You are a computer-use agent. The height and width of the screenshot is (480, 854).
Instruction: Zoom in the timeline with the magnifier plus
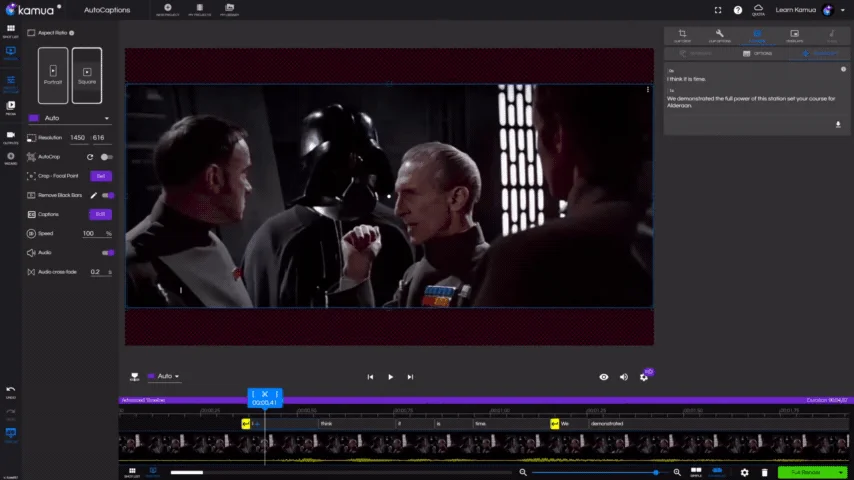click(x=677, y=472)
